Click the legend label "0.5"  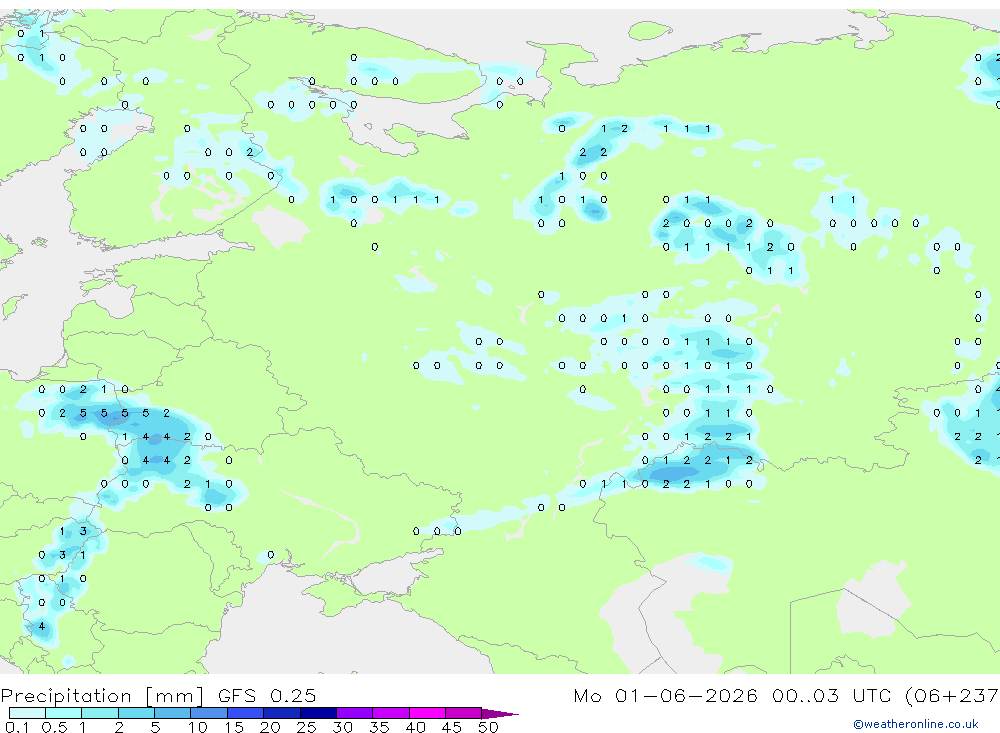54,727
